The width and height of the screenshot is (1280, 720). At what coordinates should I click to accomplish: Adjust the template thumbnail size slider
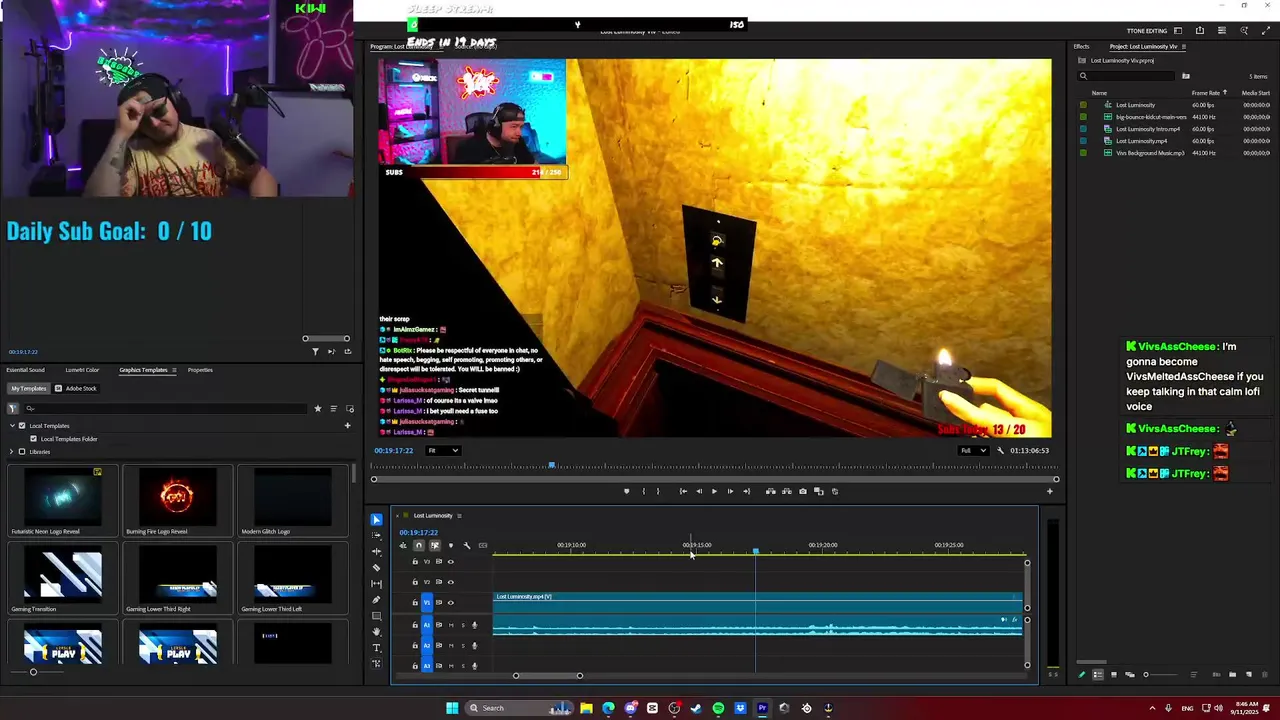pyautogui.click(x=33, y=672)
